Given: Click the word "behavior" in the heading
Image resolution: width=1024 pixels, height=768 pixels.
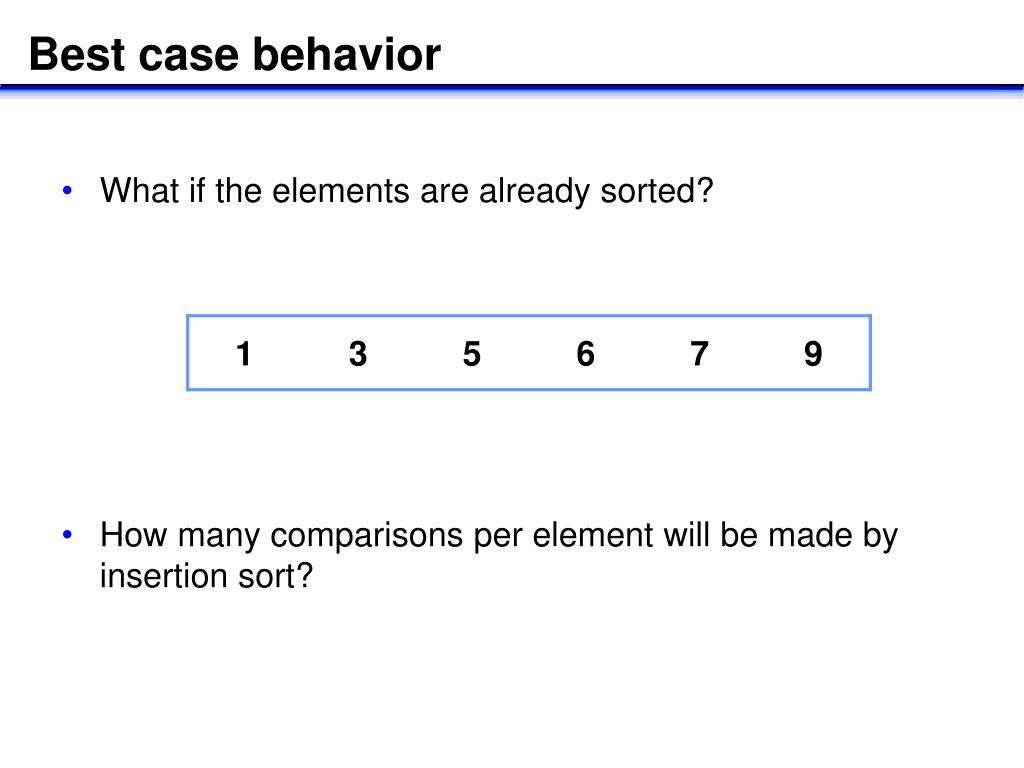Looking at the screenshot, I should 346,54.
